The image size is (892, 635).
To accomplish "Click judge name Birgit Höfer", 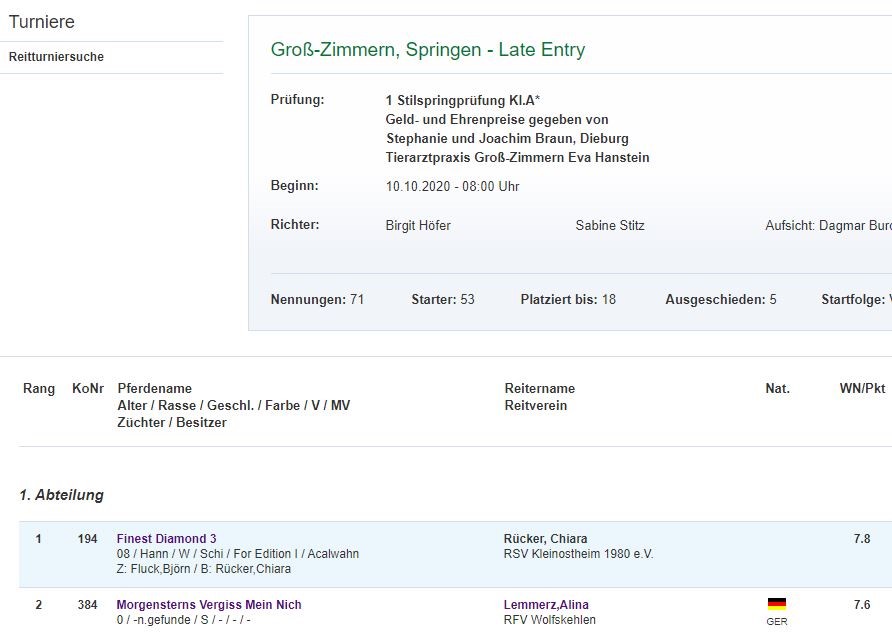I will click(x=418, y=226).
